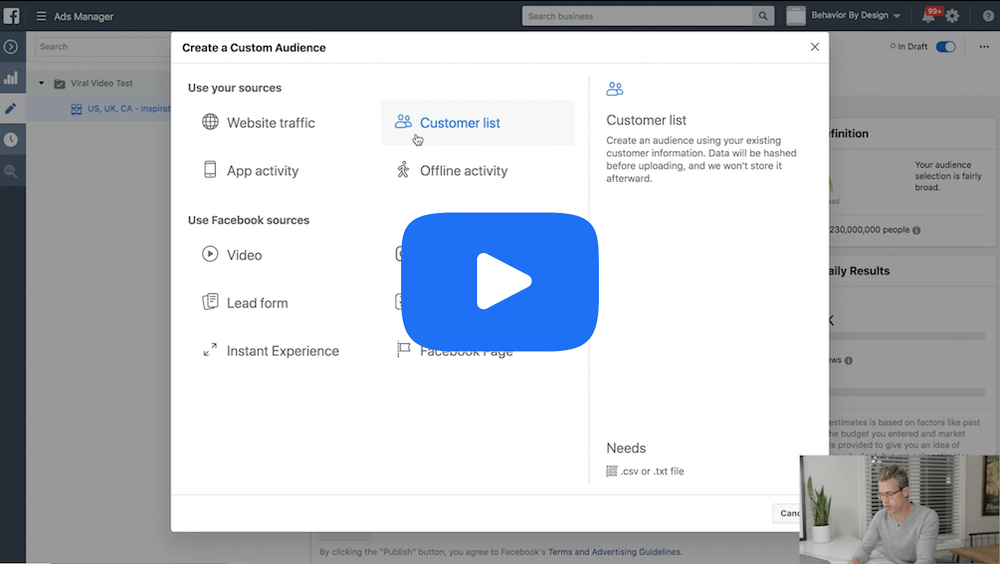Open the notifications bell
This screenshot has width=1000, height=564.
coord(929,16)
